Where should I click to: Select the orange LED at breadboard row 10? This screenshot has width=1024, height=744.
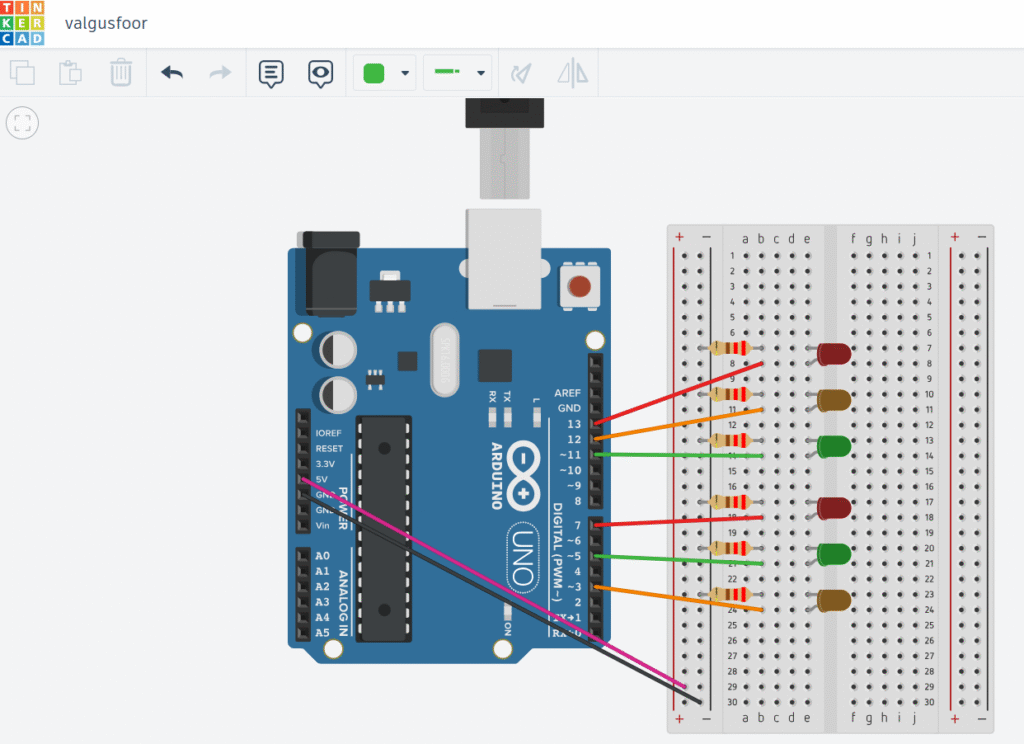click(x=833, y=400)
